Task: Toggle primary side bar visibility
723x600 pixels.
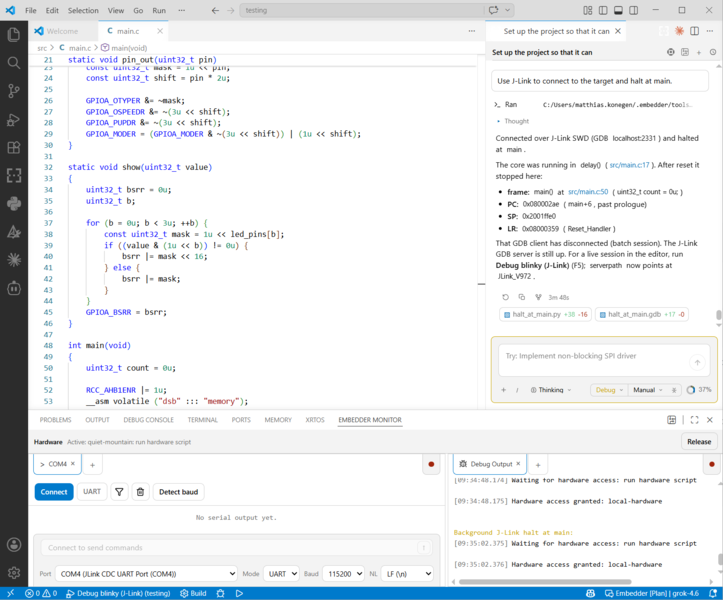Action: (603, 10)
